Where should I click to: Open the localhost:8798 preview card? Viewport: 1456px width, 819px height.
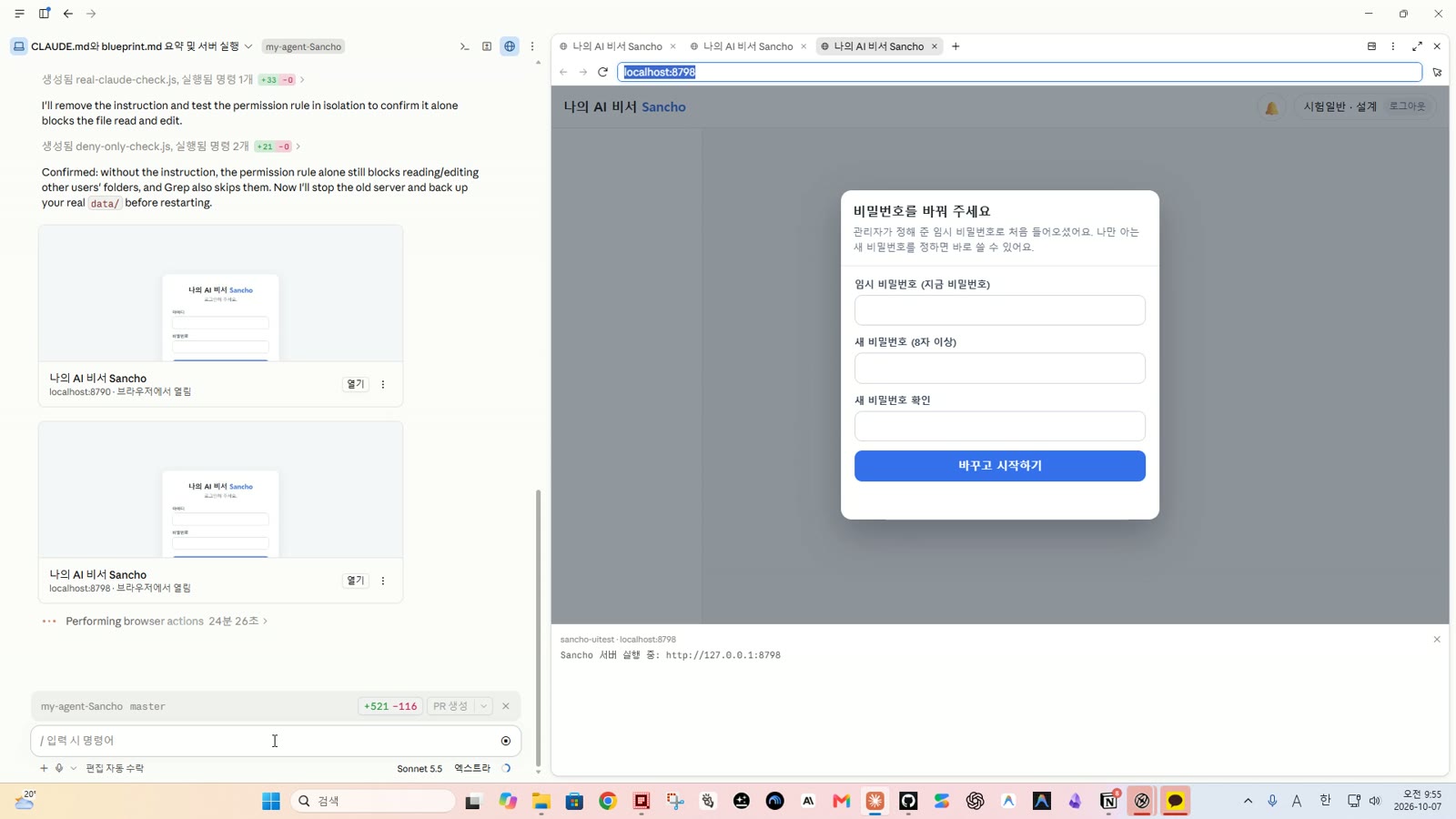[x=355, y=581]
